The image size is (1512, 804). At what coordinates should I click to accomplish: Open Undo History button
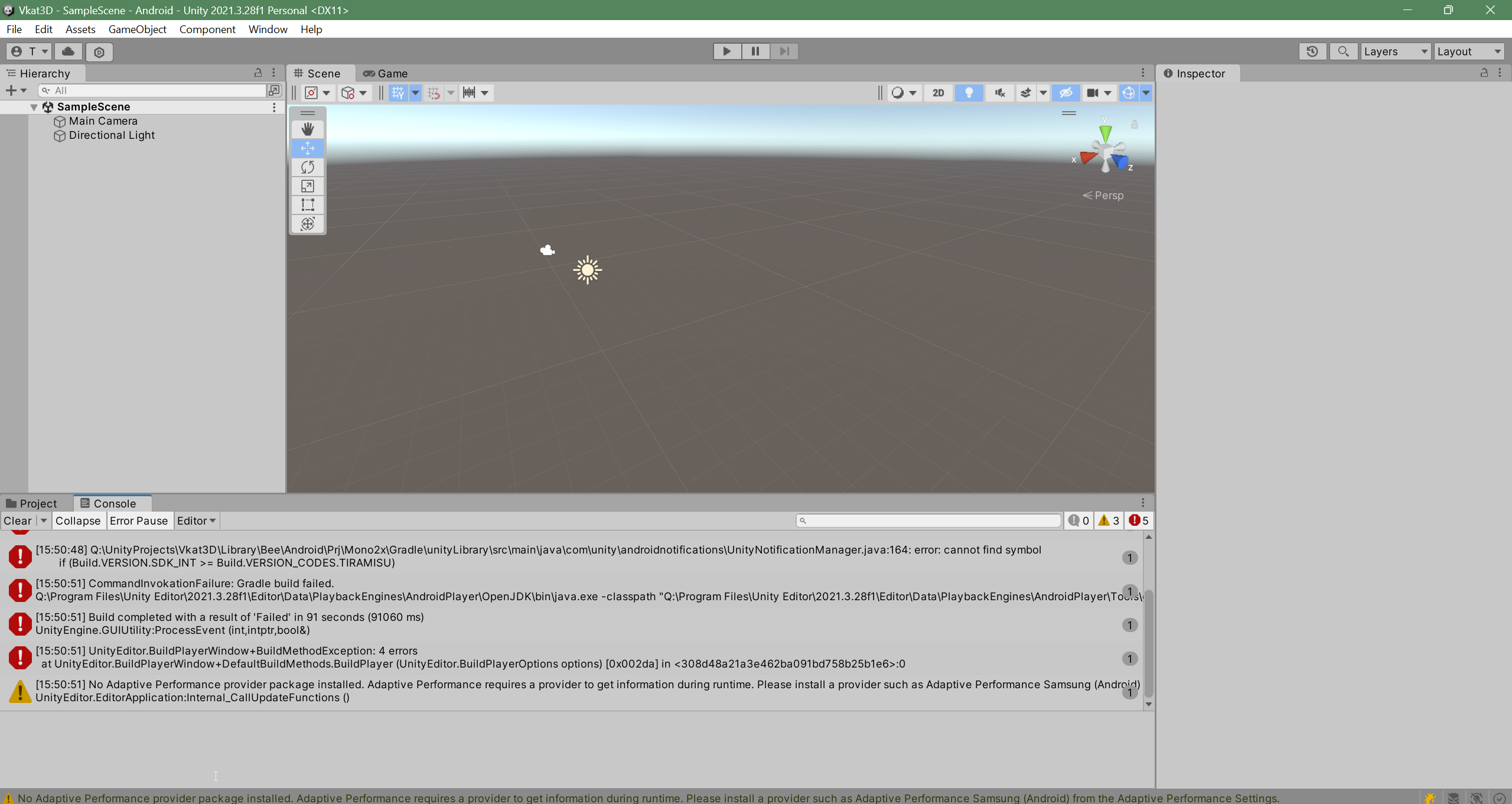pos(1312,51)
